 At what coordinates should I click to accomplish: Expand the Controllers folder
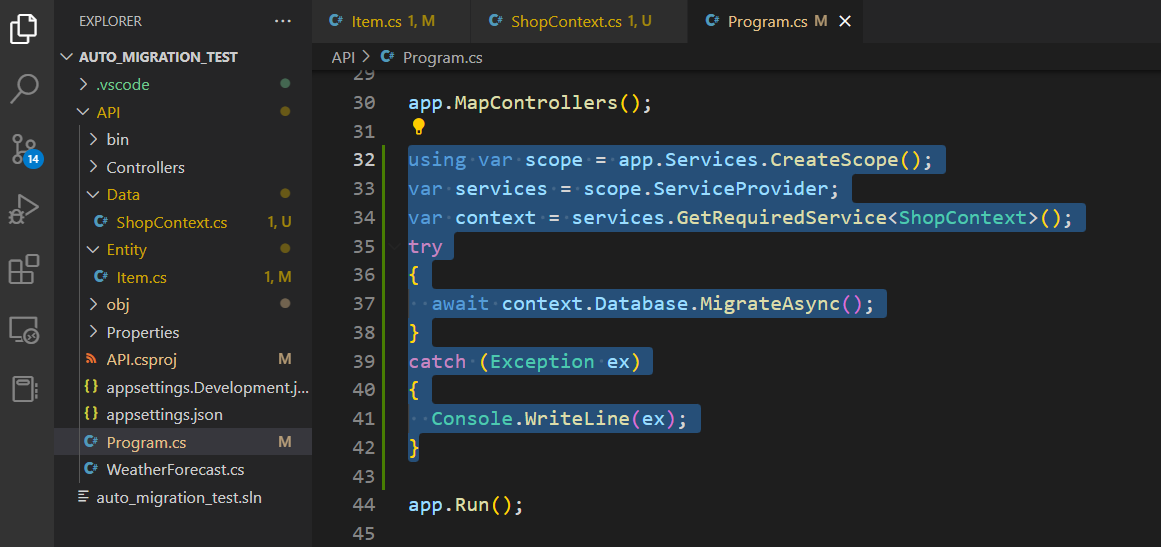coord(93,167)
